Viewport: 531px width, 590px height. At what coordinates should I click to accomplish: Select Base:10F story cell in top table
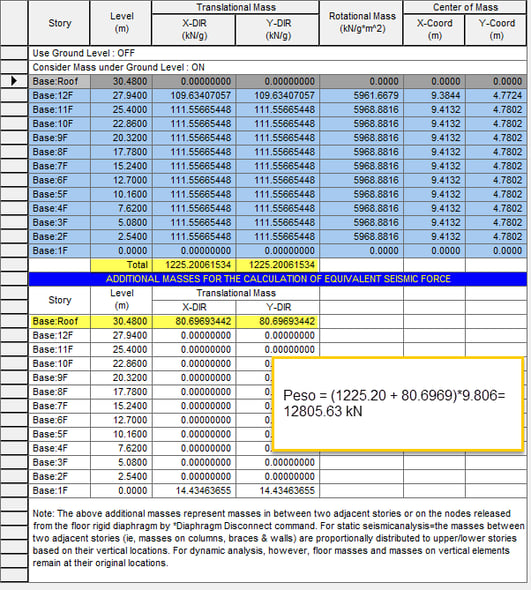(x=59, y=124)
